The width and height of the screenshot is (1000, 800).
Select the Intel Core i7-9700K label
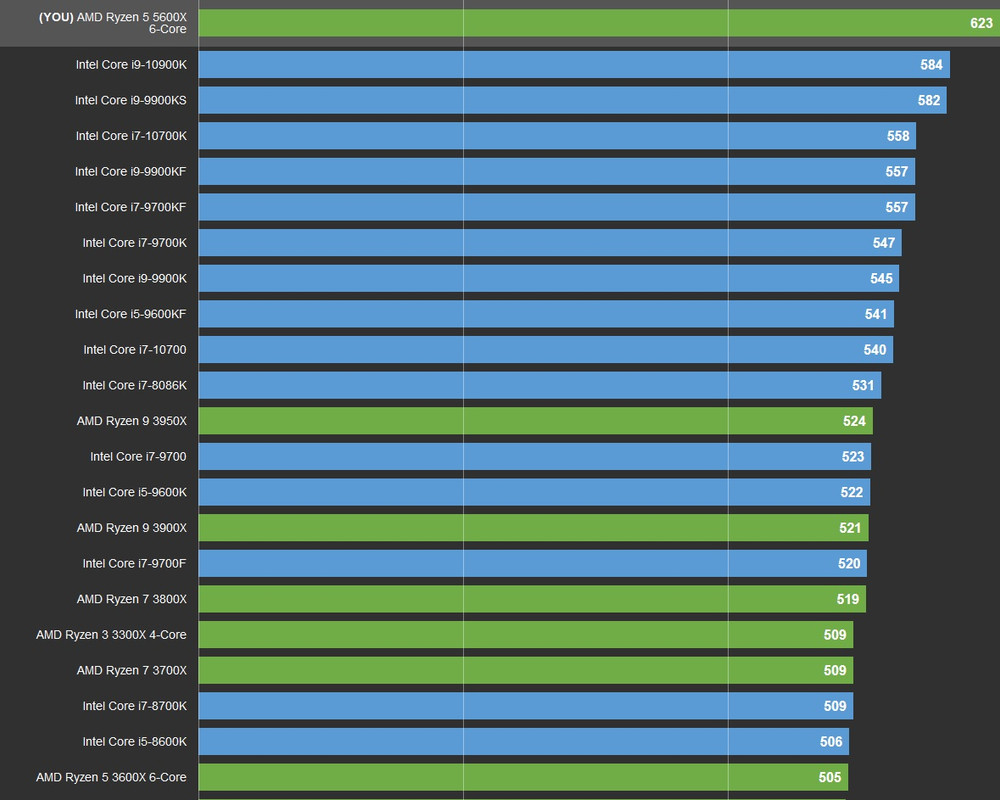(135, 243)
